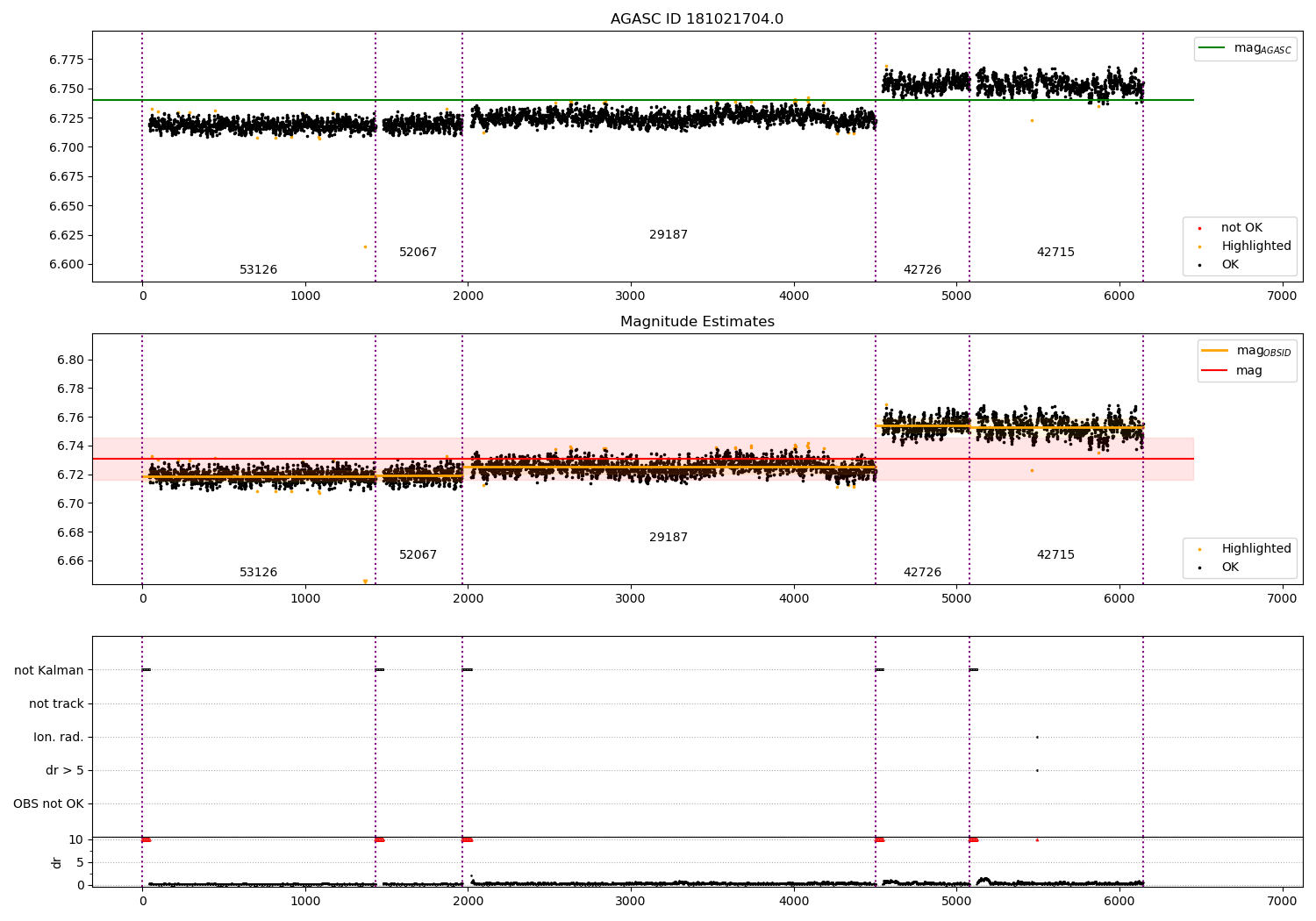Click the 6.80 tick label on middle plot
This screenshot has width=1316, height=921.
70,360
